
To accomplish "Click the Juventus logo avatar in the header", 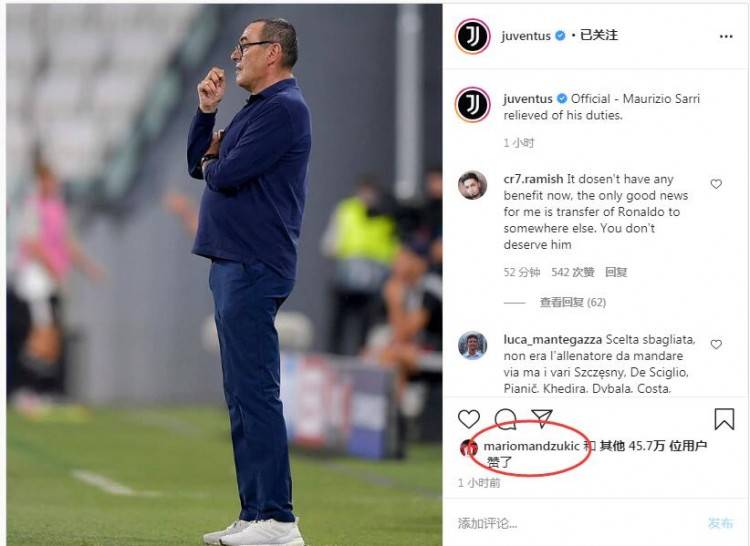I will [473, 36].
